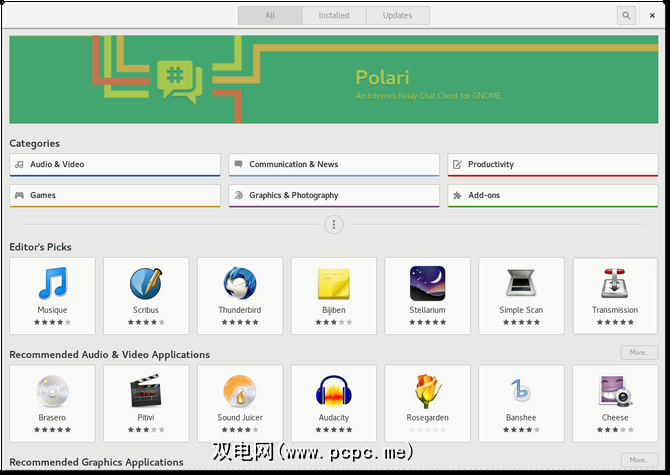
Task: Click the speech bubble icon in Communication & News
Action: coord(238,164)
